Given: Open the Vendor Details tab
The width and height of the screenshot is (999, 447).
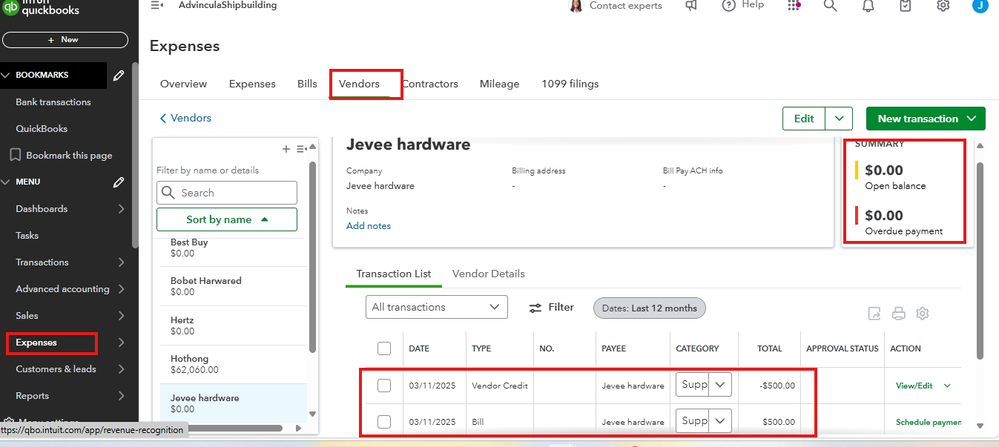Looking at the screenshot, I should click(x=489, y=274).
